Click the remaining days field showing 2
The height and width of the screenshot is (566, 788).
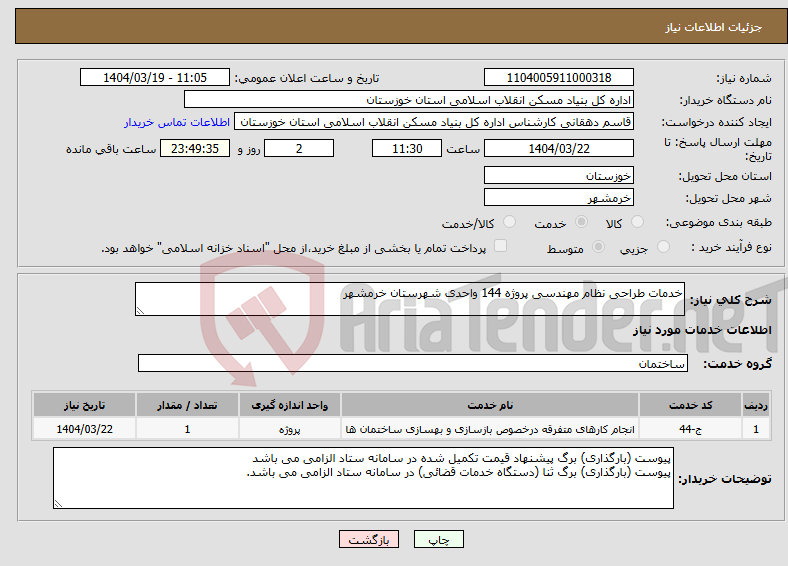pos(299,148)
